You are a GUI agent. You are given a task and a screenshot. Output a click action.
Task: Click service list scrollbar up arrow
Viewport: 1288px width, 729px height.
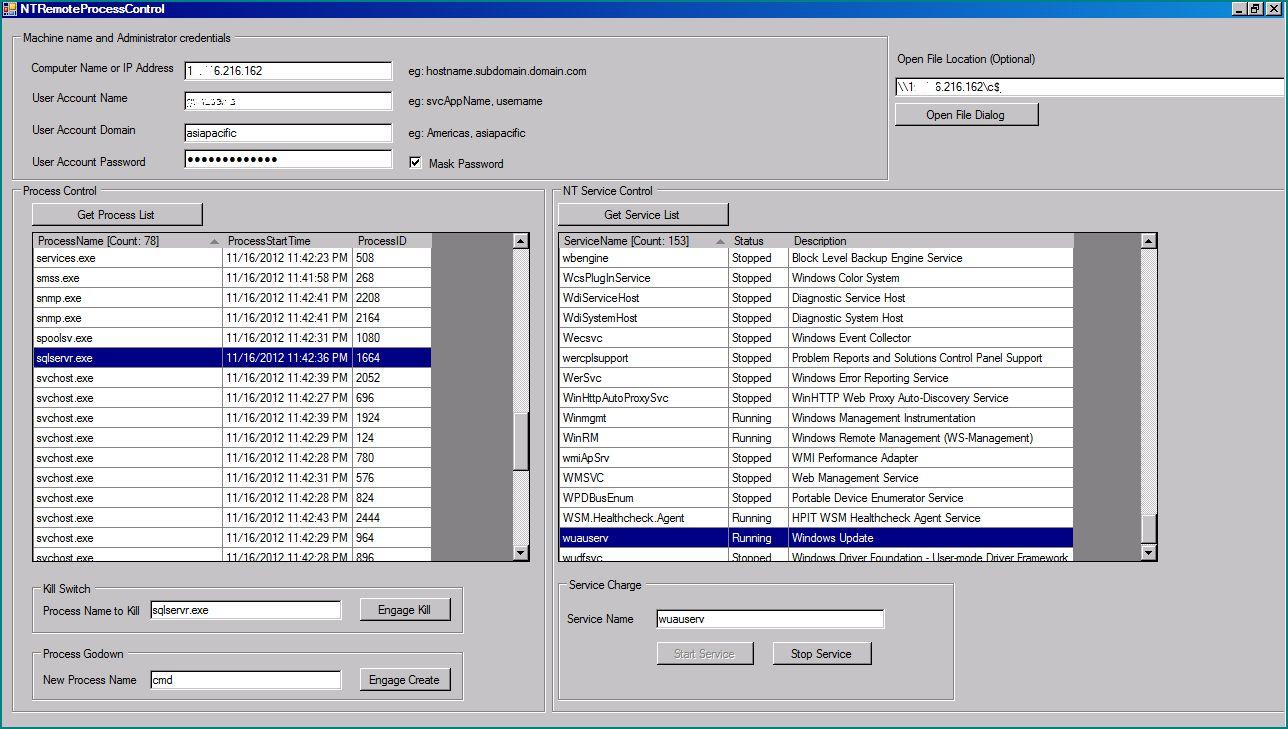pos(1148,241)
